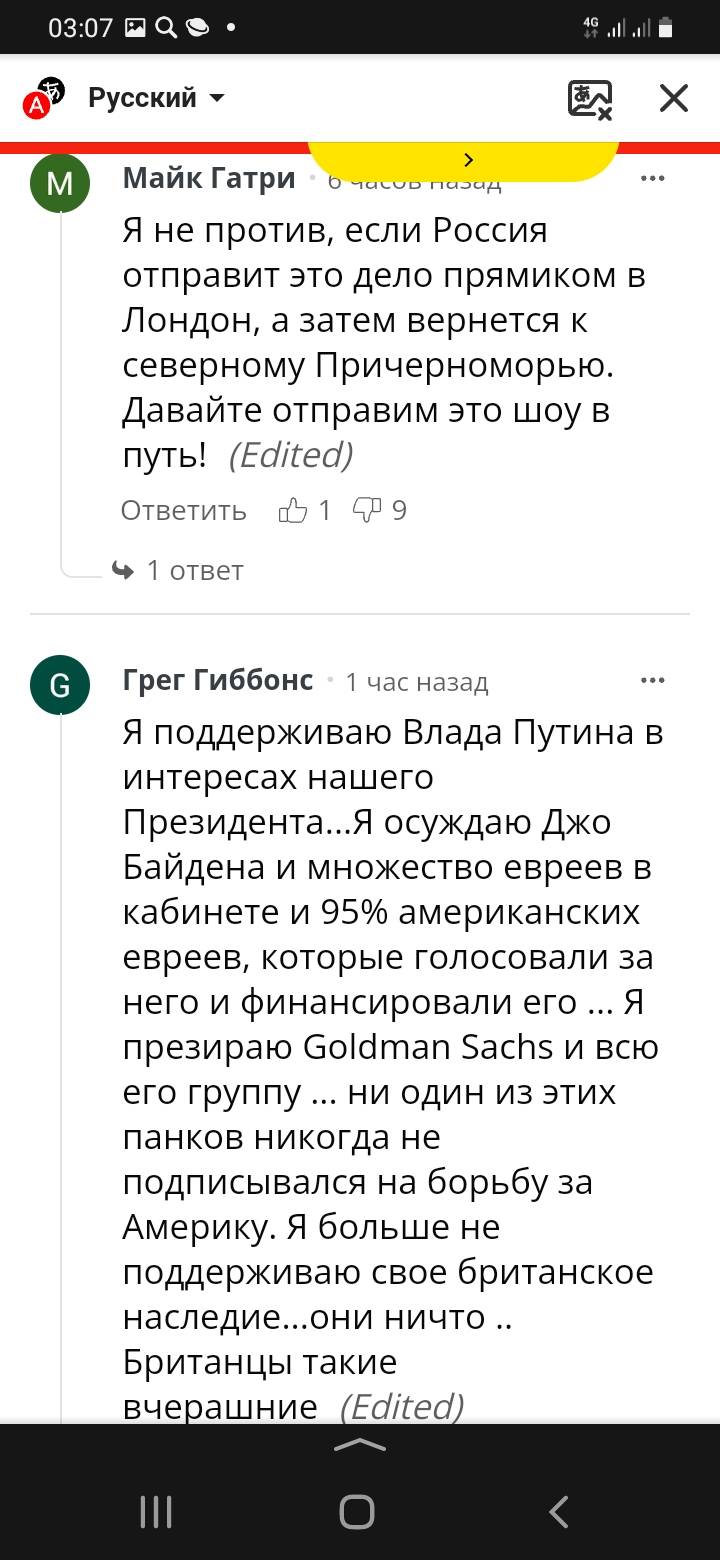Open Майк Гатри's profile name link
The height and width of the screenshot is (1560, 720).
(209, 178)
